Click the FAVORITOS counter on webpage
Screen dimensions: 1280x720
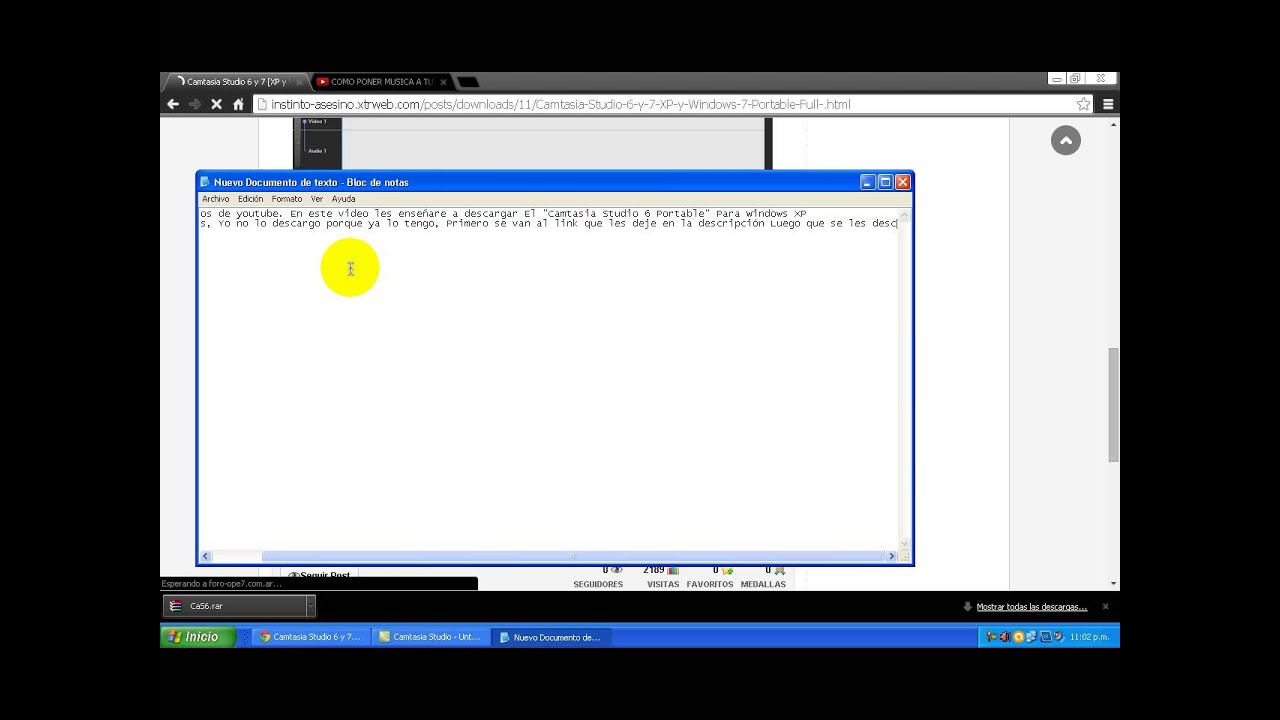coord(710,578)
